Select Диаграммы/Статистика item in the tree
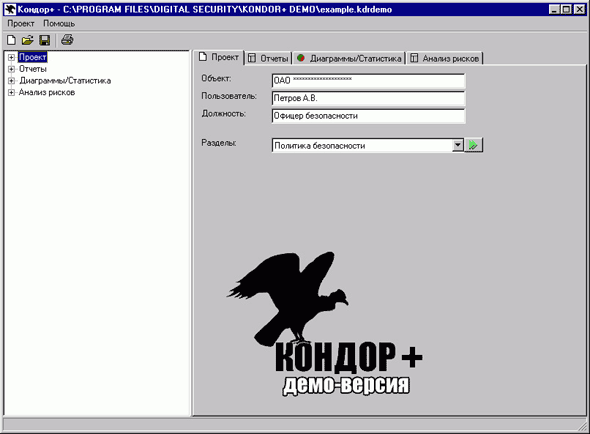 coord(65,81)
